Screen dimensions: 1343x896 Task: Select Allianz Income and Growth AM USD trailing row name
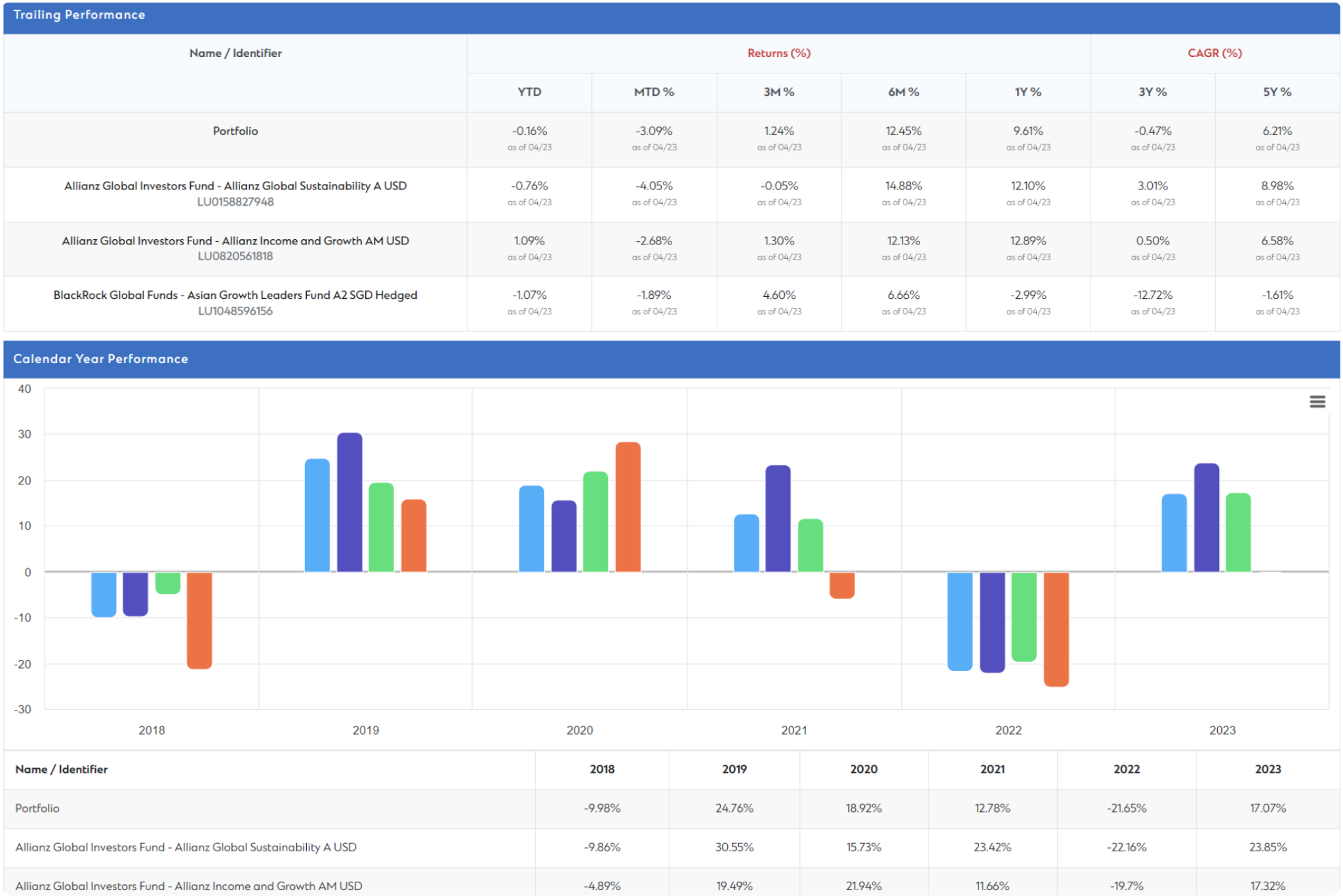[235, 241]
